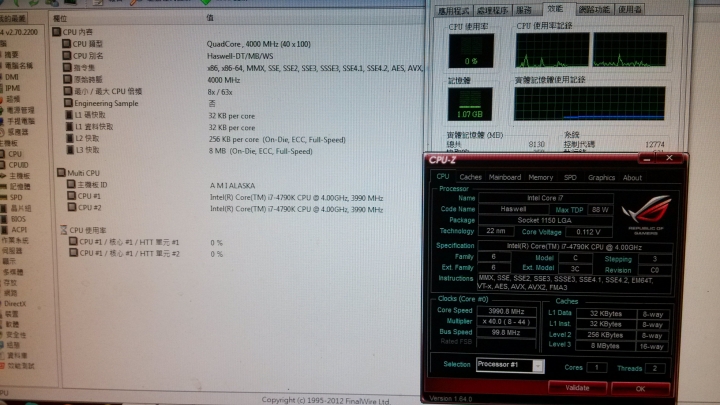Open 作業系統 category in AIDA64 sidebar

click(15, 240)
